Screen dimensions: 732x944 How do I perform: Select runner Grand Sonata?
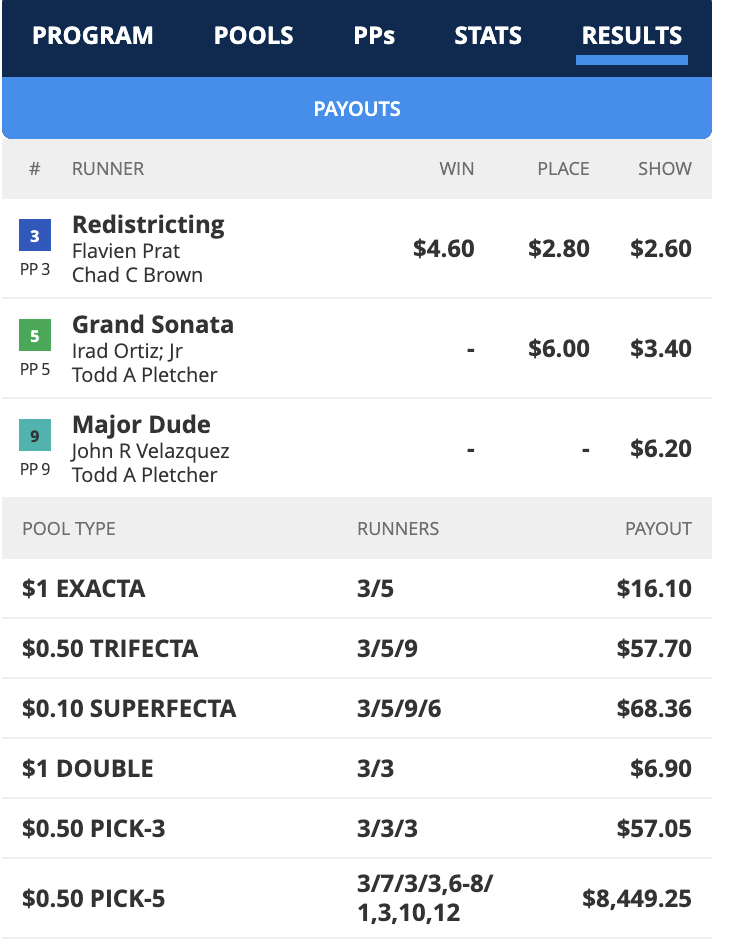(152, 325)
